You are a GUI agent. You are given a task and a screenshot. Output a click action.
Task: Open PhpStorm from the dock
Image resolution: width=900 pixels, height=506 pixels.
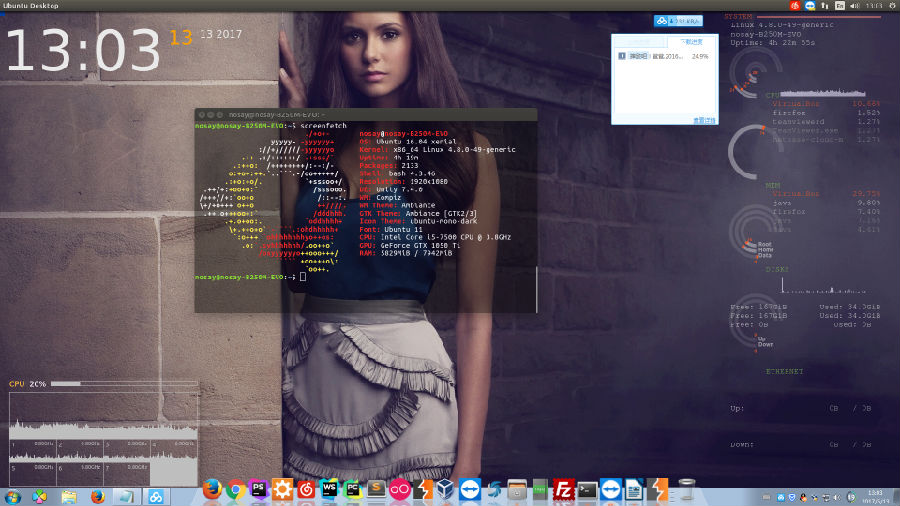259,489
